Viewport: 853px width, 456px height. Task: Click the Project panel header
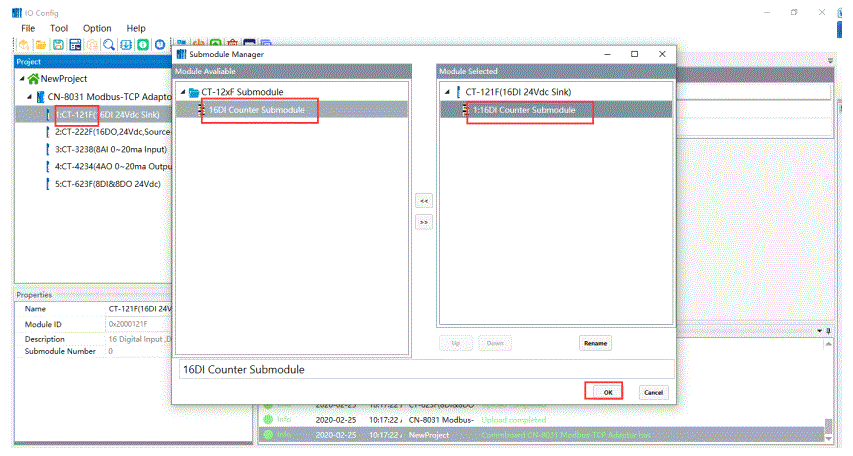pos(94,61)
